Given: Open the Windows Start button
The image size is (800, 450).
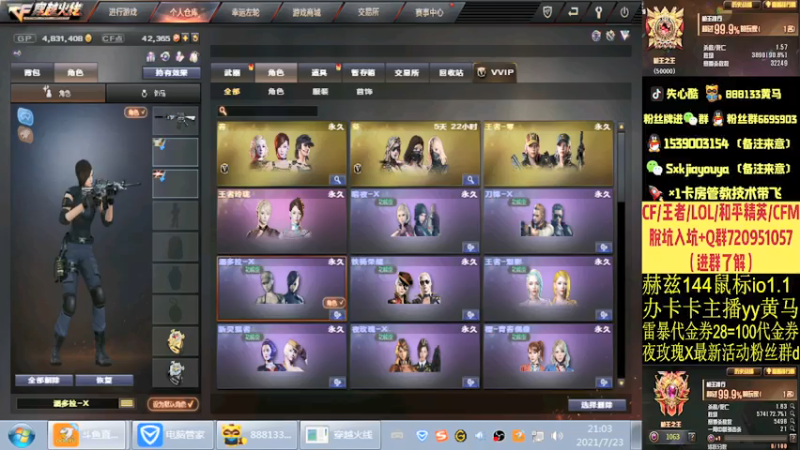Looking at the screenshot, I should click(21, 435).
